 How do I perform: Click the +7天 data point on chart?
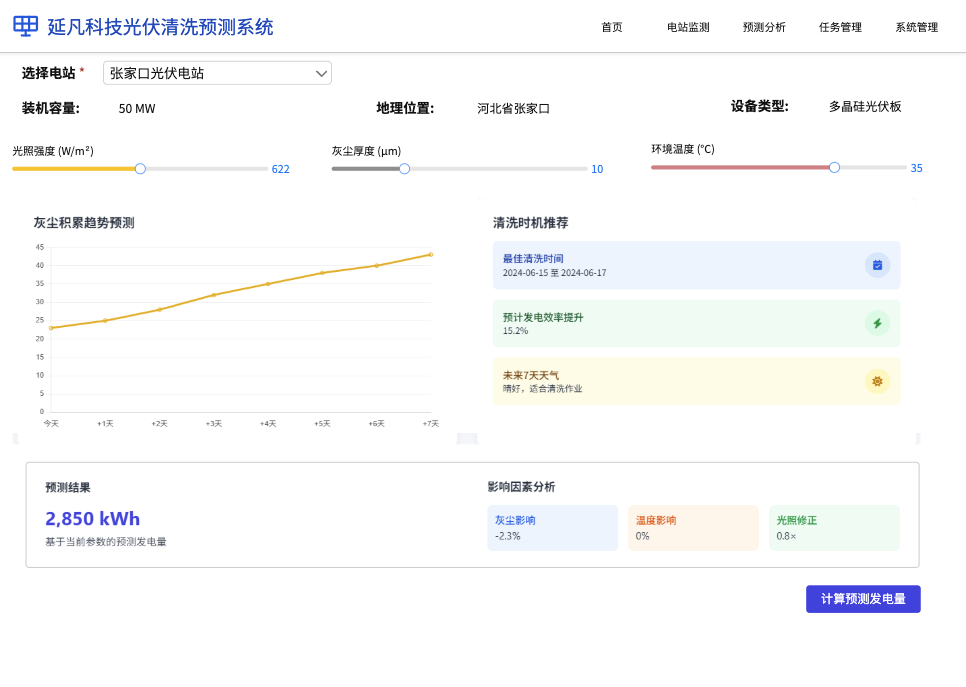[x=431, y=254]
